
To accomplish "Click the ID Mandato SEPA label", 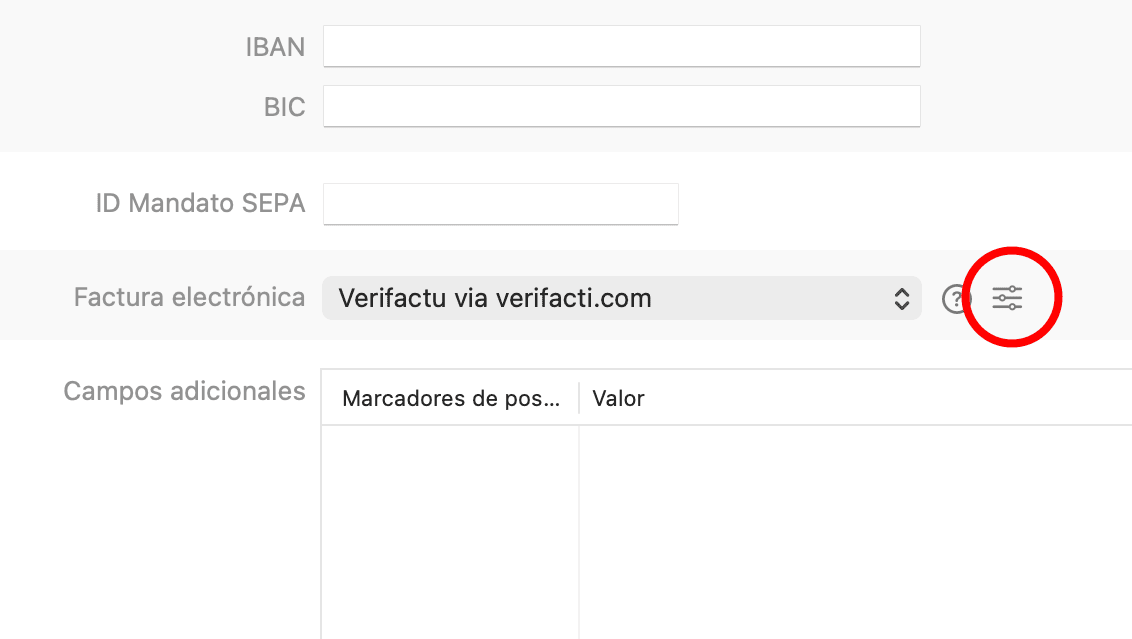I will (200, 204).
